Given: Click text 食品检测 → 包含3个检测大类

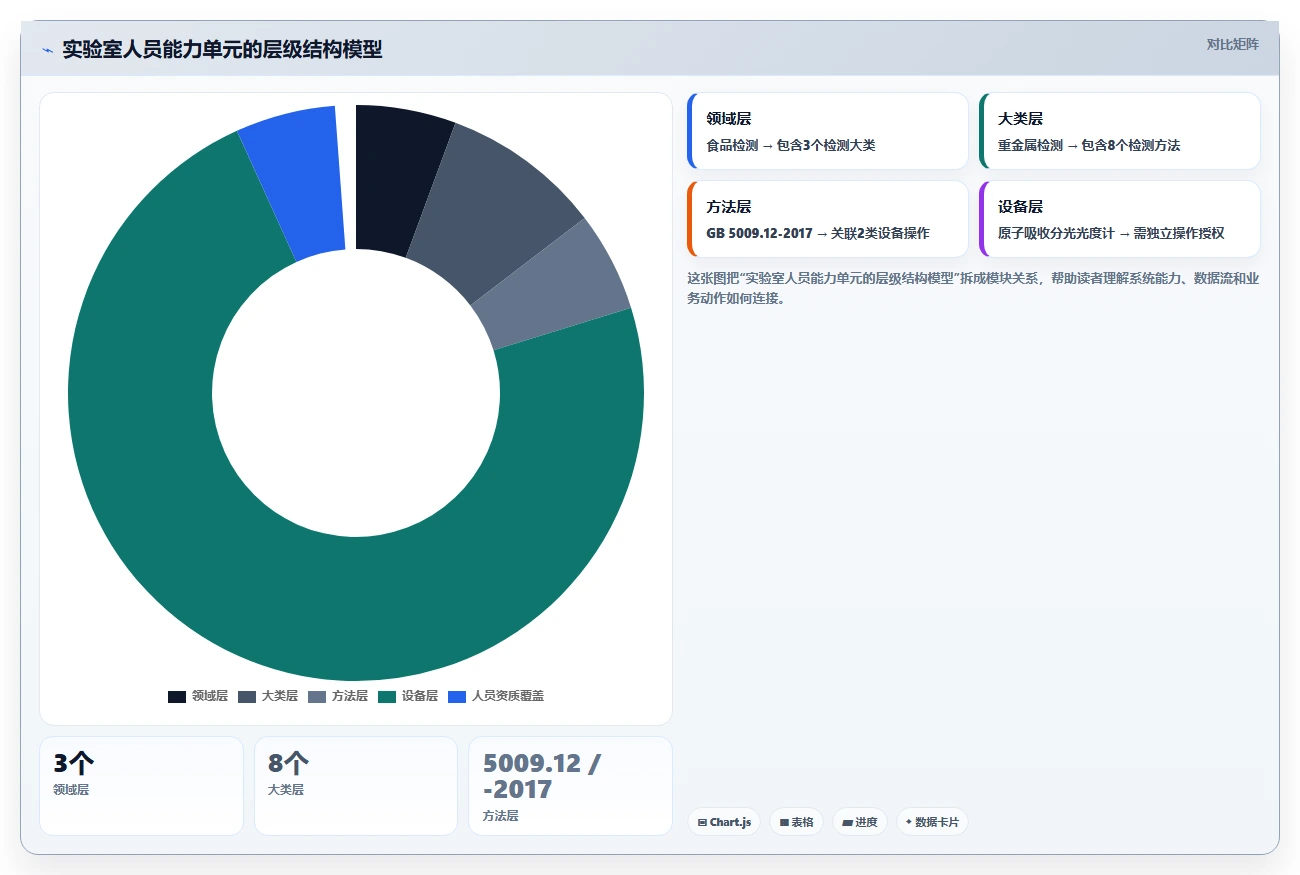Looking at the screenshot, I should click(790, 145).
